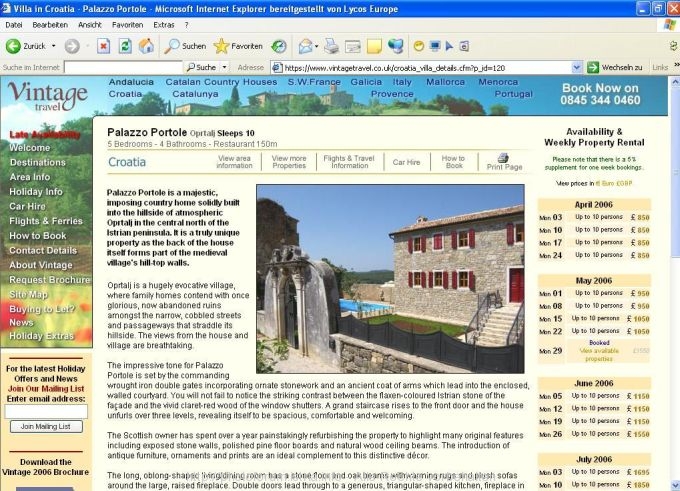Click the Print Page printer icon
This screenshot has width=680, height=491.
point(503,157)
